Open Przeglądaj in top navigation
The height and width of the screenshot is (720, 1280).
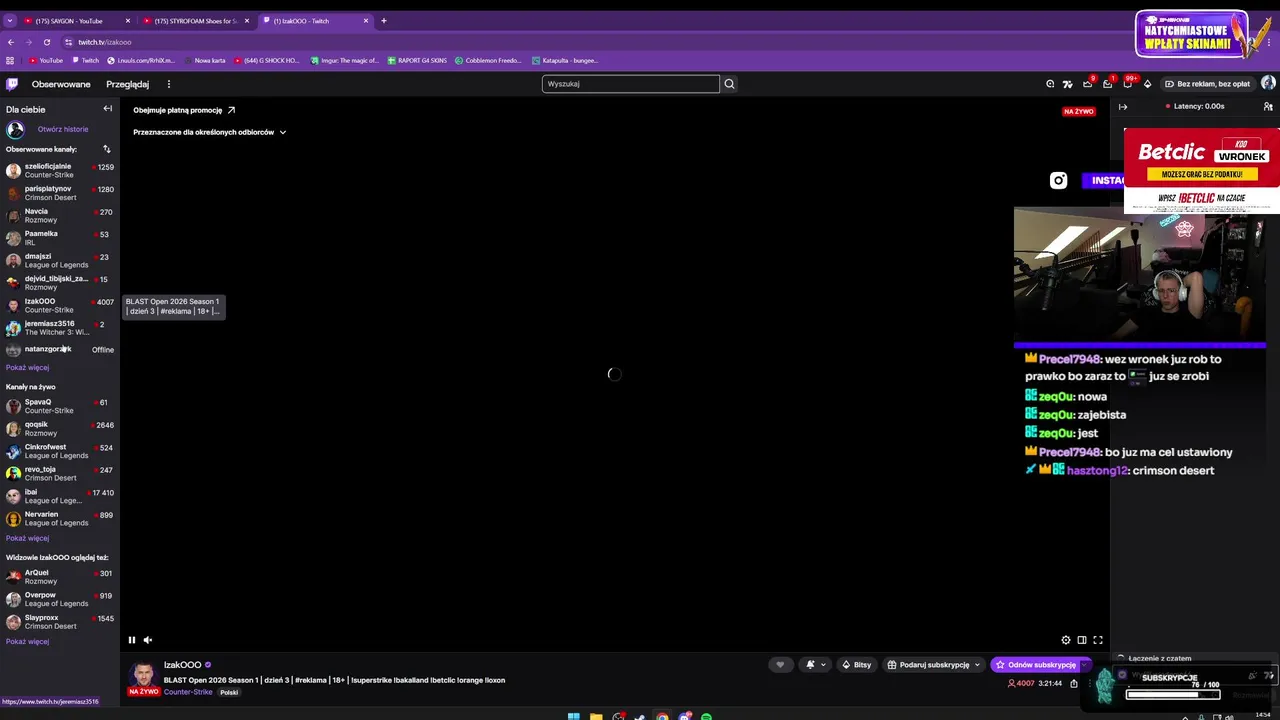(128, 84)
